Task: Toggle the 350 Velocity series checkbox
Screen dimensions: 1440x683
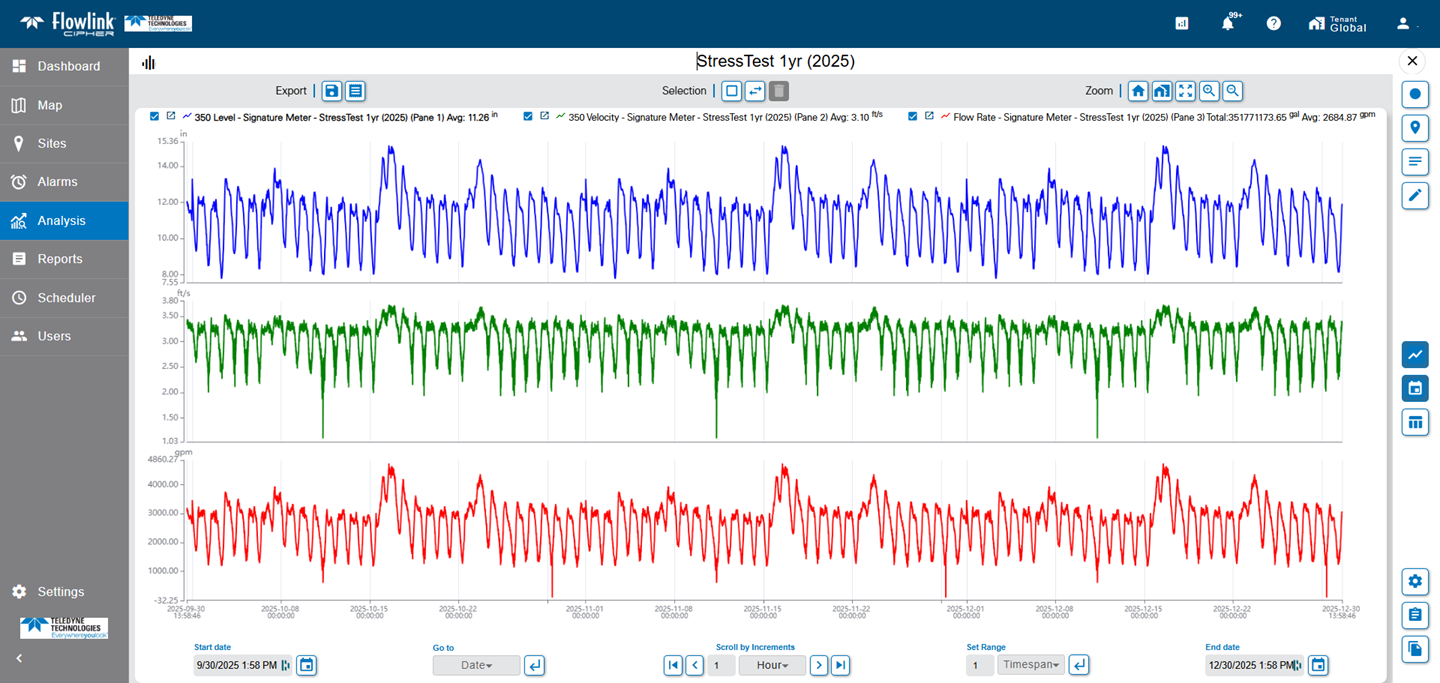Action: click(528, 117)
